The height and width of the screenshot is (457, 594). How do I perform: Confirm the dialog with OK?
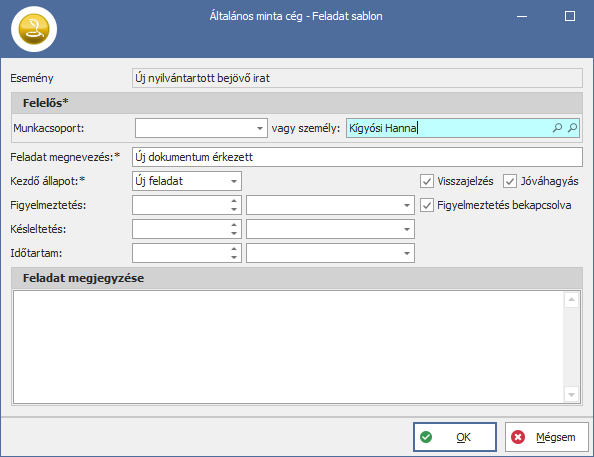point(455,437)
